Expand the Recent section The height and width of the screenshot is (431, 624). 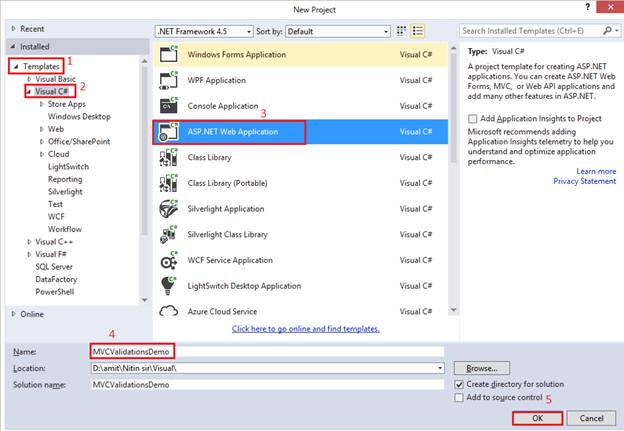click(x=14, y=29)
